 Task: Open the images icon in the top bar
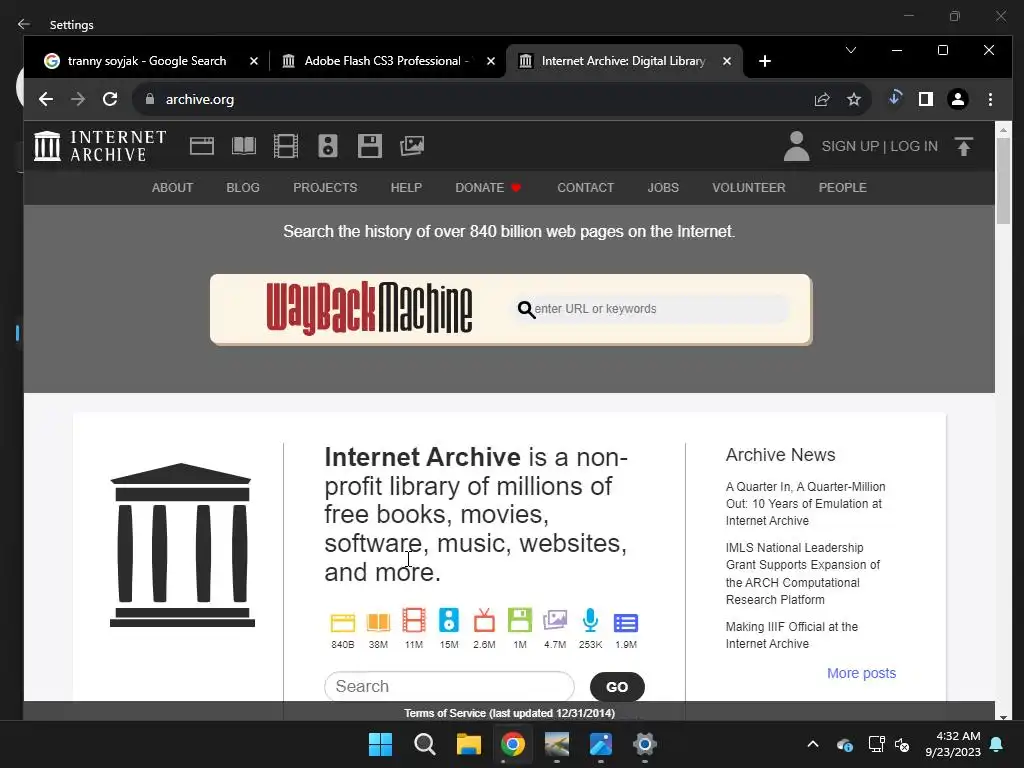click(412, 146)
